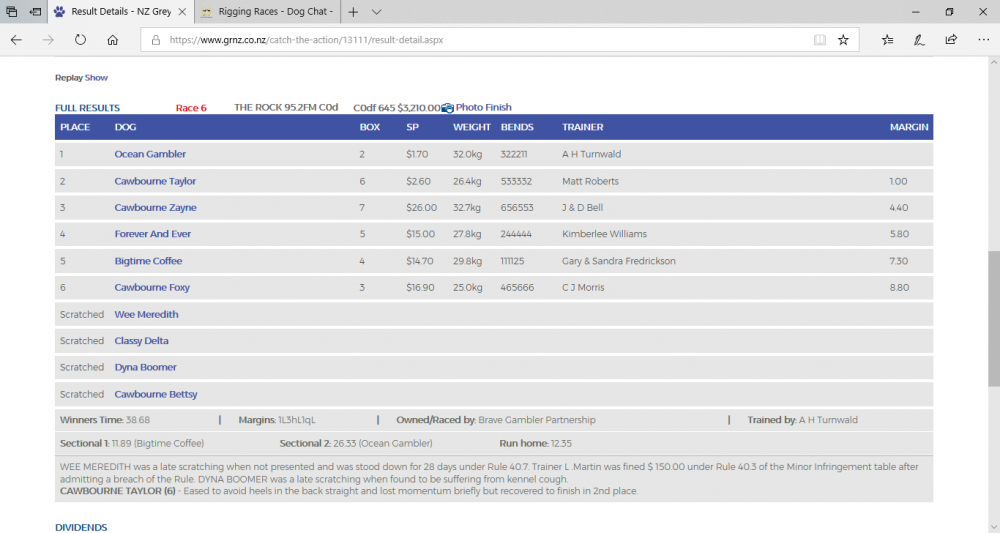This screenshot has height=533, width=1000.
Task: Show the race Replay
Action: coord(96,78)
